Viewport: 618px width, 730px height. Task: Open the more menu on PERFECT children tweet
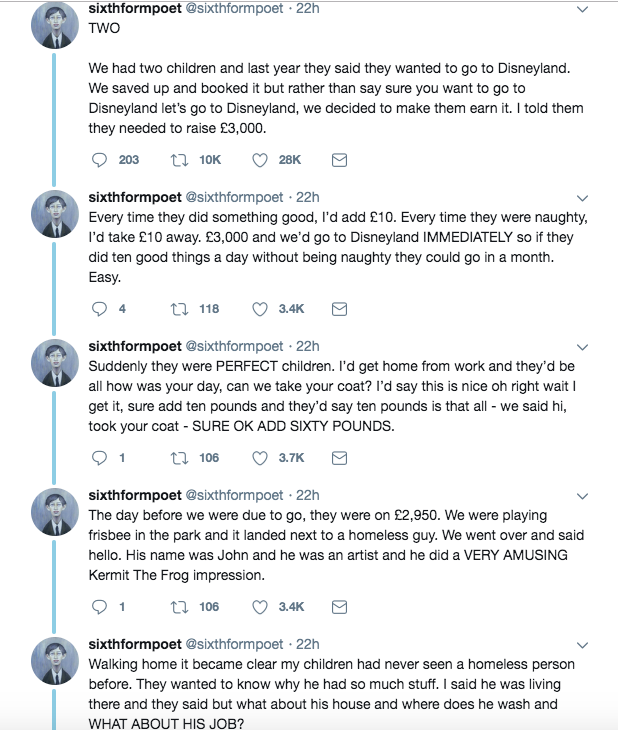tap(582, 347)
